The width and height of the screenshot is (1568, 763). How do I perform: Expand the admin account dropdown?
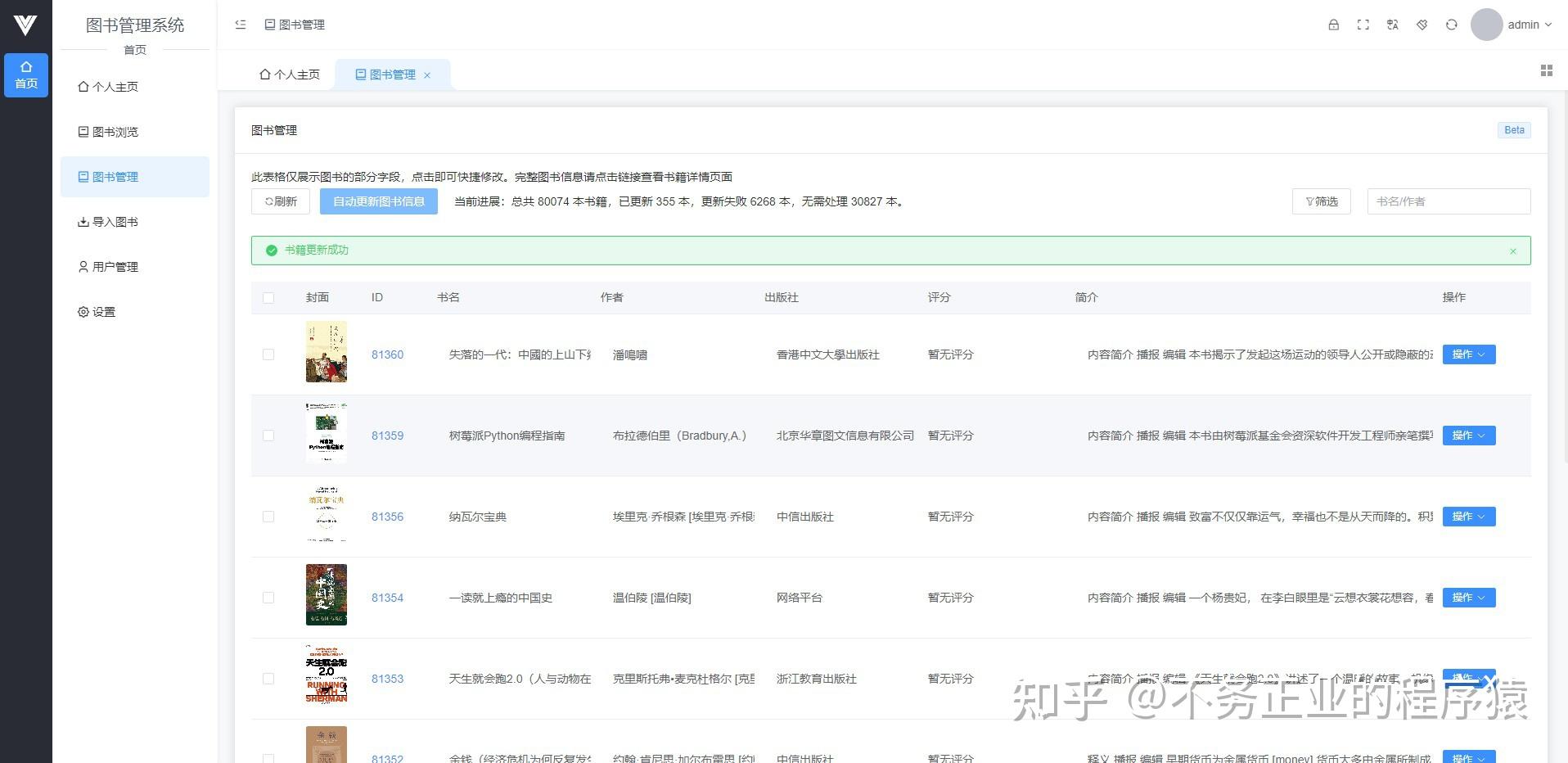coord(1524,25)
